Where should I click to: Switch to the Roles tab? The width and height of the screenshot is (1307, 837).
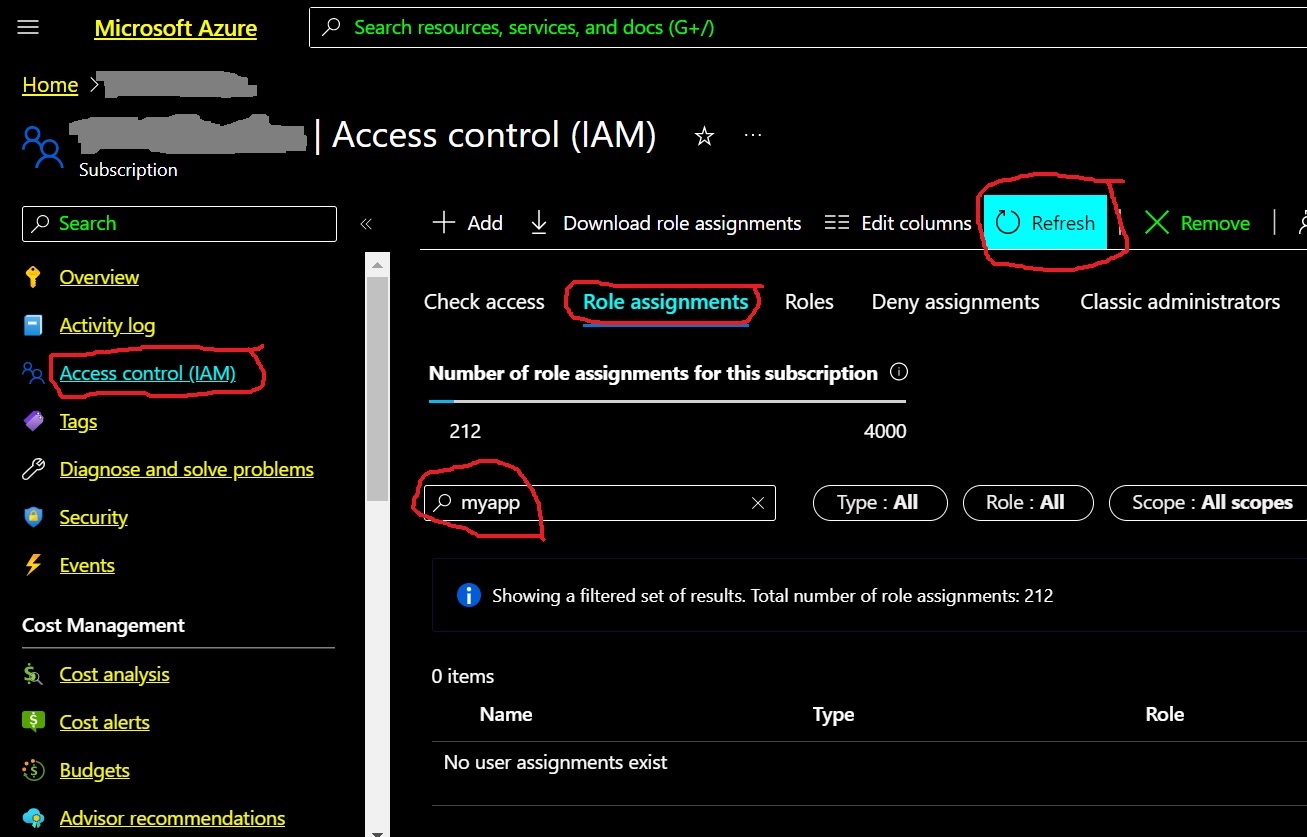[809, 302]
